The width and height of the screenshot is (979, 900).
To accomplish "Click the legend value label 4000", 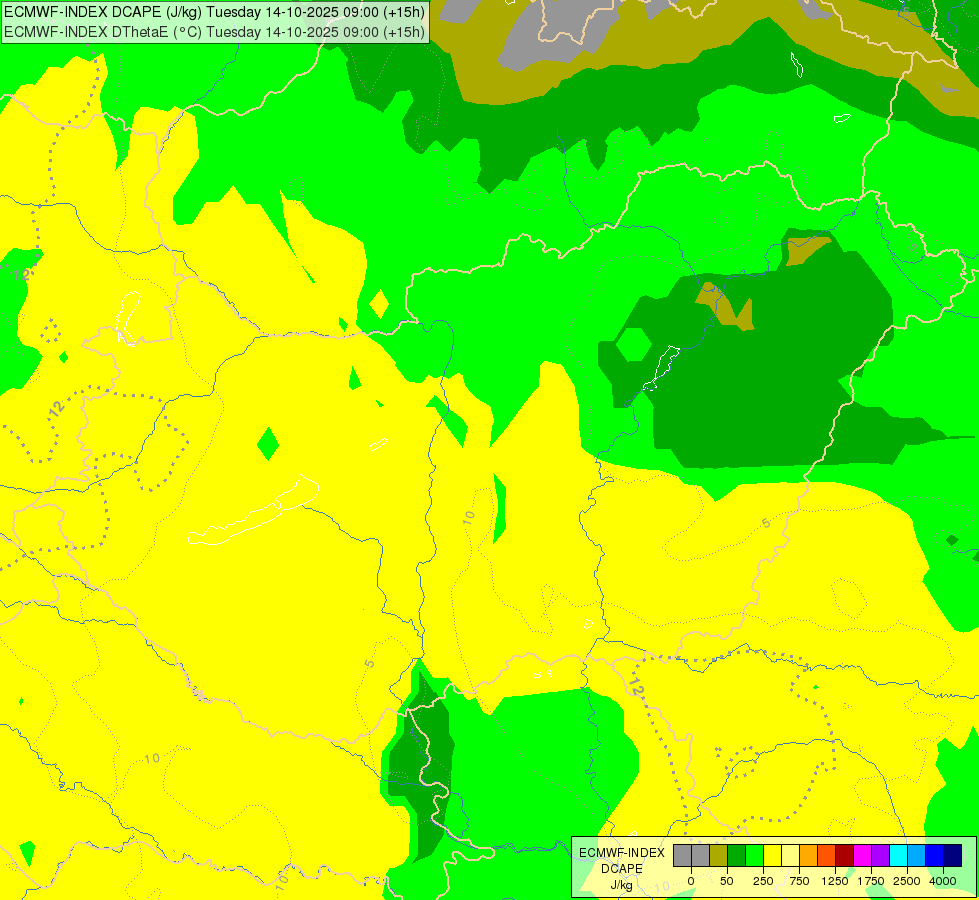I will click(x=943, y=881).
